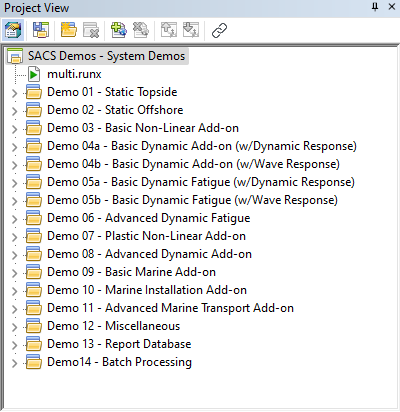Expand Demo14 - Batch Processing node
This screenshot has width=400, height=412.
click(14, 363)
